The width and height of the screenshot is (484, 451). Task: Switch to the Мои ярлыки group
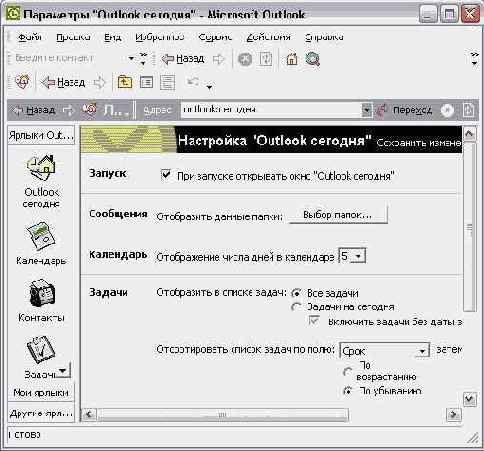(41, 393)
